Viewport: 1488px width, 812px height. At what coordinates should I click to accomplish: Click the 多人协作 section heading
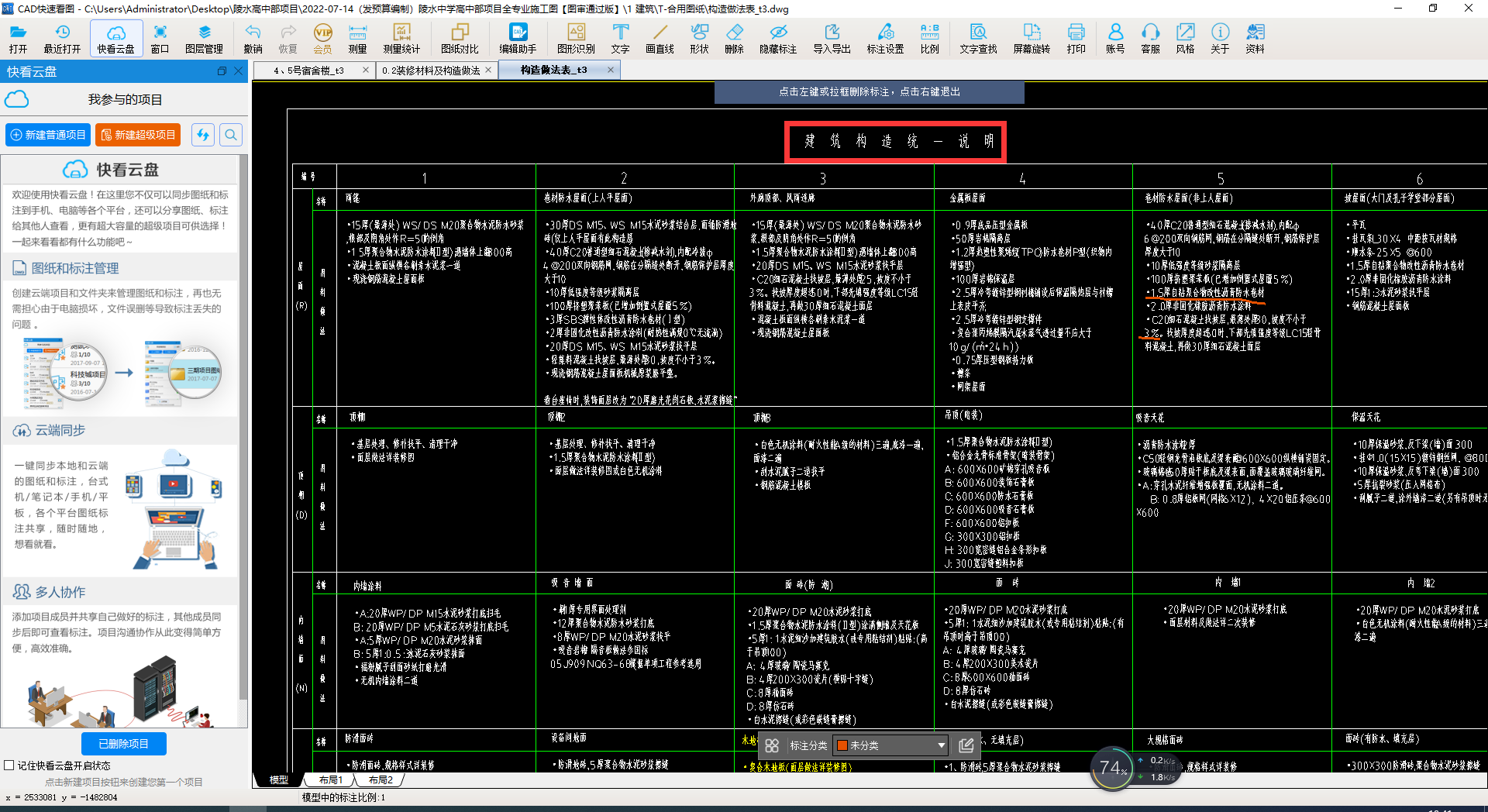pos(60,592)
